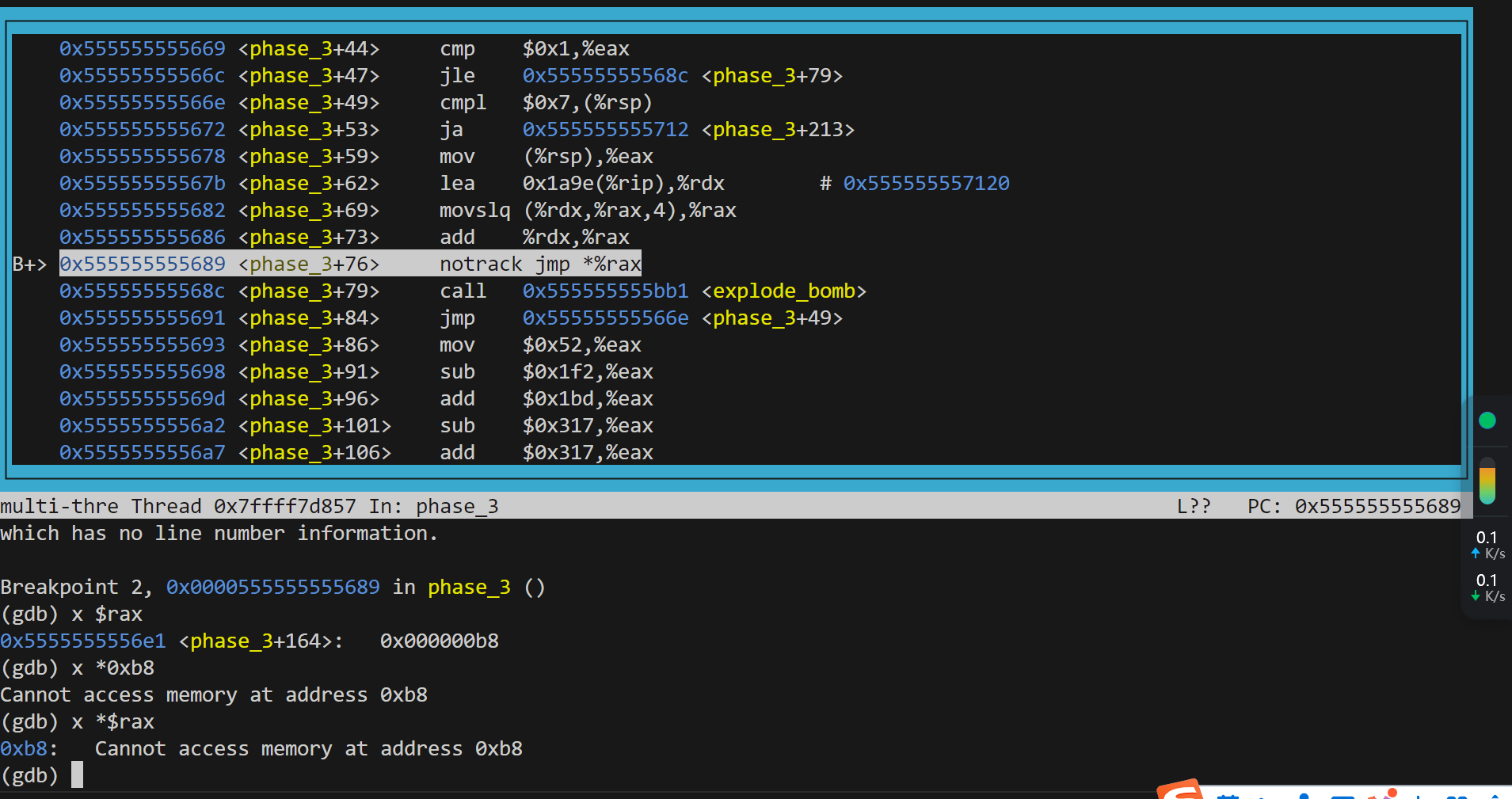Click the 0xb8 address label in output
1512x799 pixels.
click(x=24, y=749)
